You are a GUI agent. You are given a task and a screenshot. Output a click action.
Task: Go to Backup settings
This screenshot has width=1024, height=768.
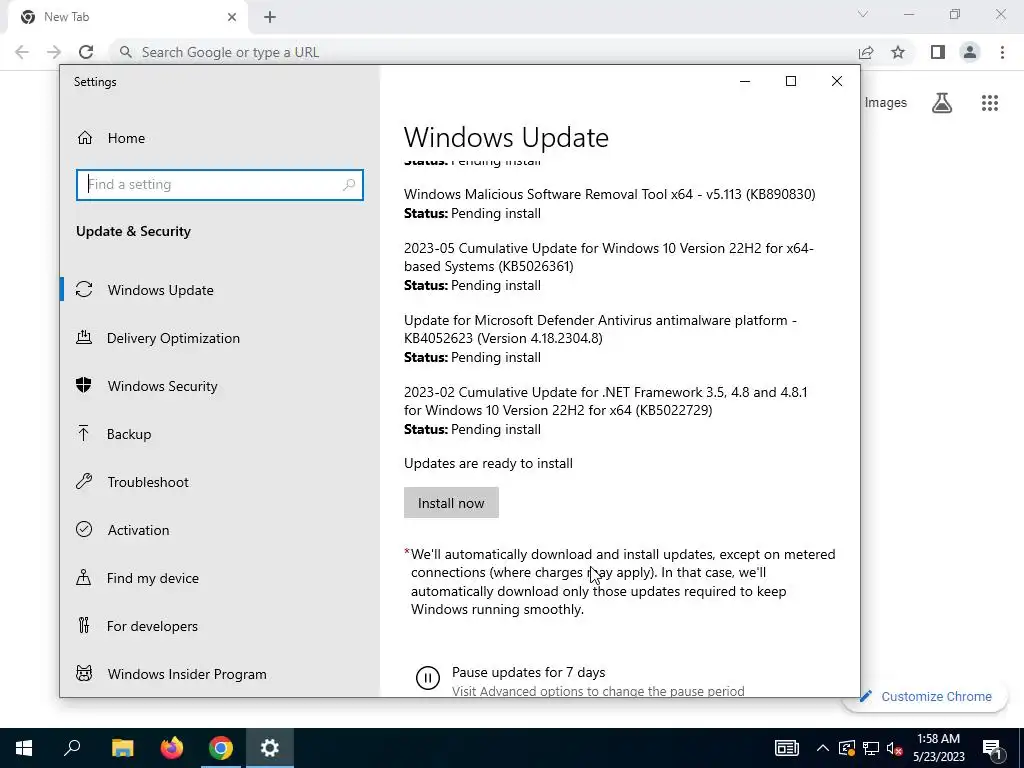(129, 434)
